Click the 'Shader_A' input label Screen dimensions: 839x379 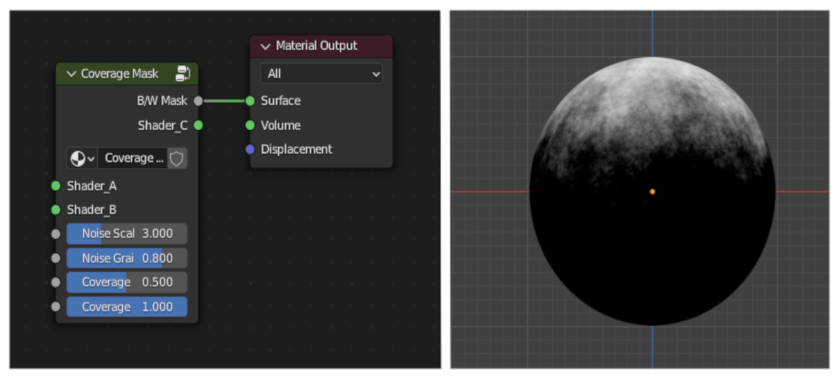click(91, 186)
